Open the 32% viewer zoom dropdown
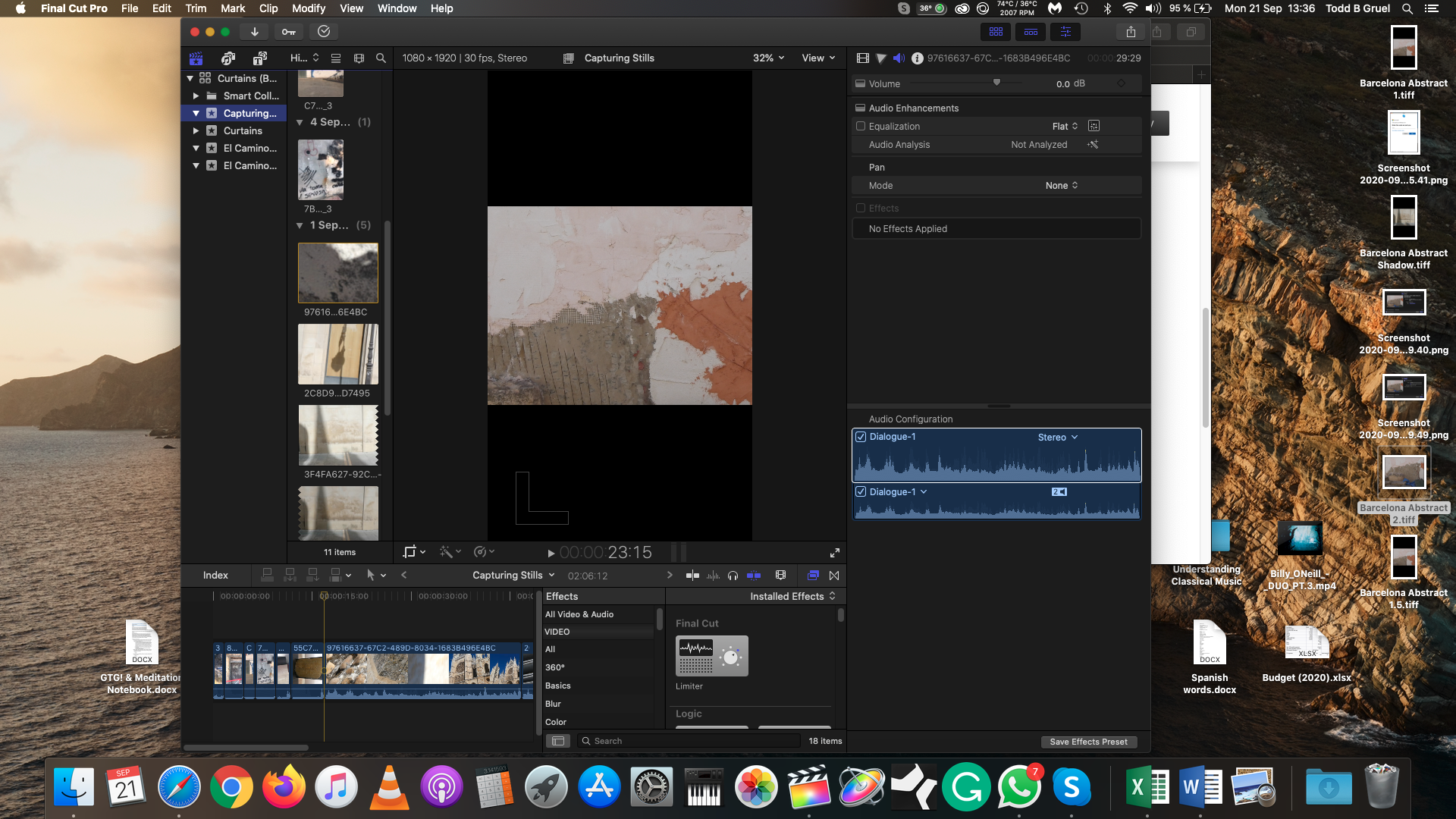This screenshot has height=819, width=1456. click(x=768, y=58)
